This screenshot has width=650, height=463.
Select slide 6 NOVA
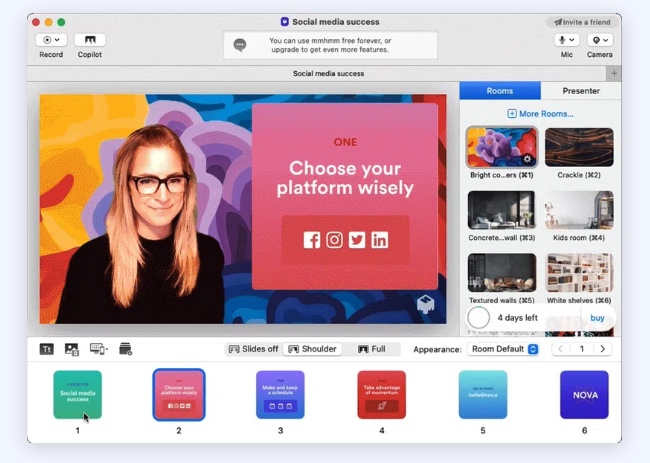584,395
